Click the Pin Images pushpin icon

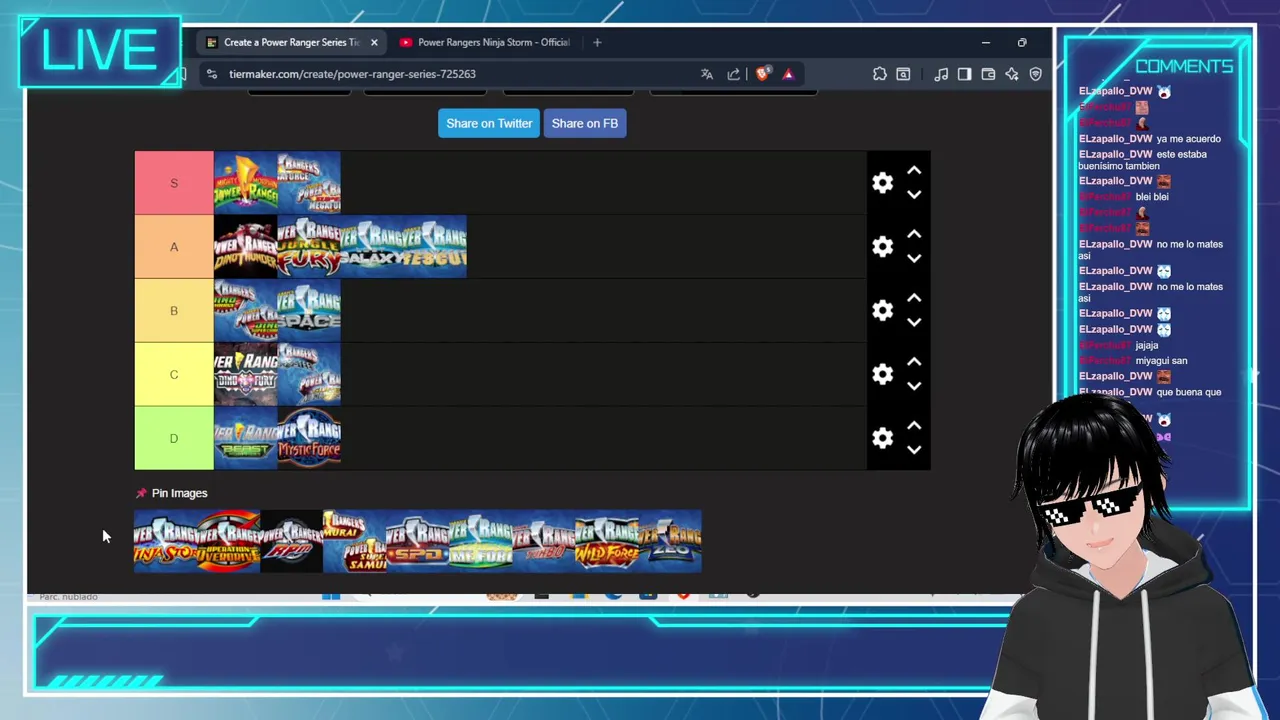pos(141,493)
